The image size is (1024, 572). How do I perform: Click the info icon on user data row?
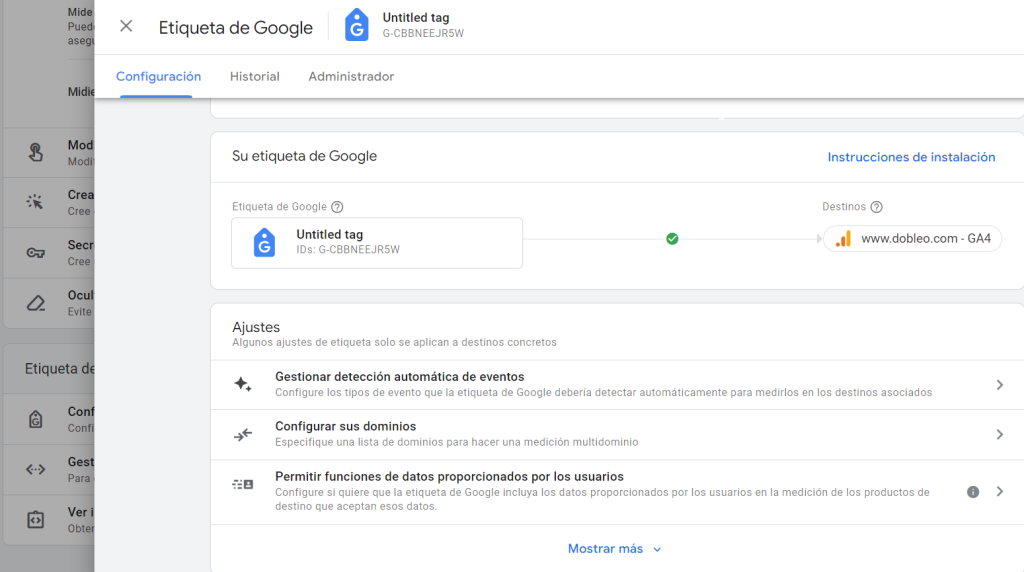pos(973,492)
